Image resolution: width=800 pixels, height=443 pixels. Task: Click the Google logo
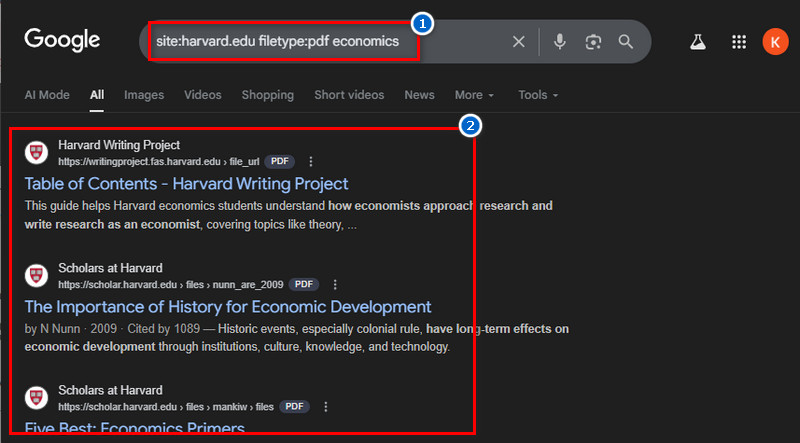(62, 40)
